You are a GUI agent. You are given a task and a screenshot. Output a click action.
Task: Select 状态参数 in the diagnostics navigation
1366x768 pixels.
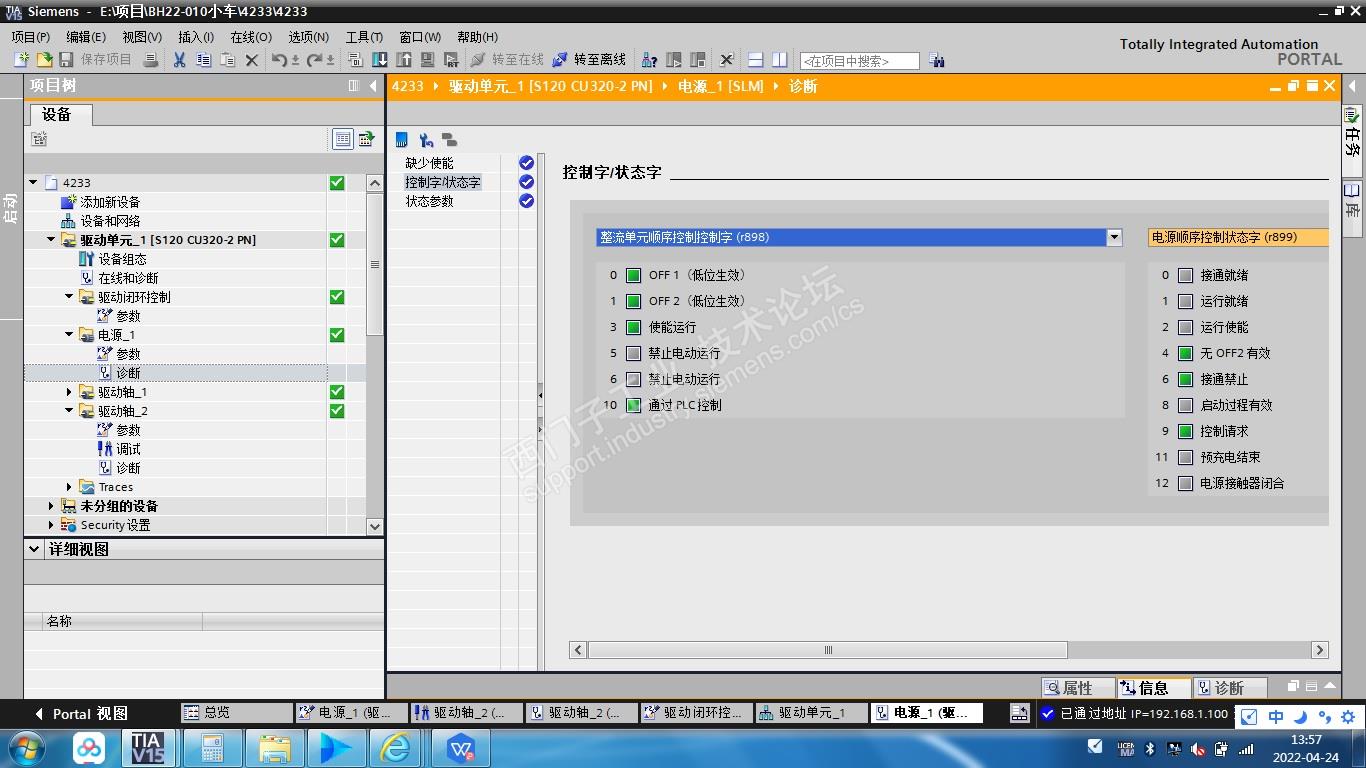click(429, 201)
